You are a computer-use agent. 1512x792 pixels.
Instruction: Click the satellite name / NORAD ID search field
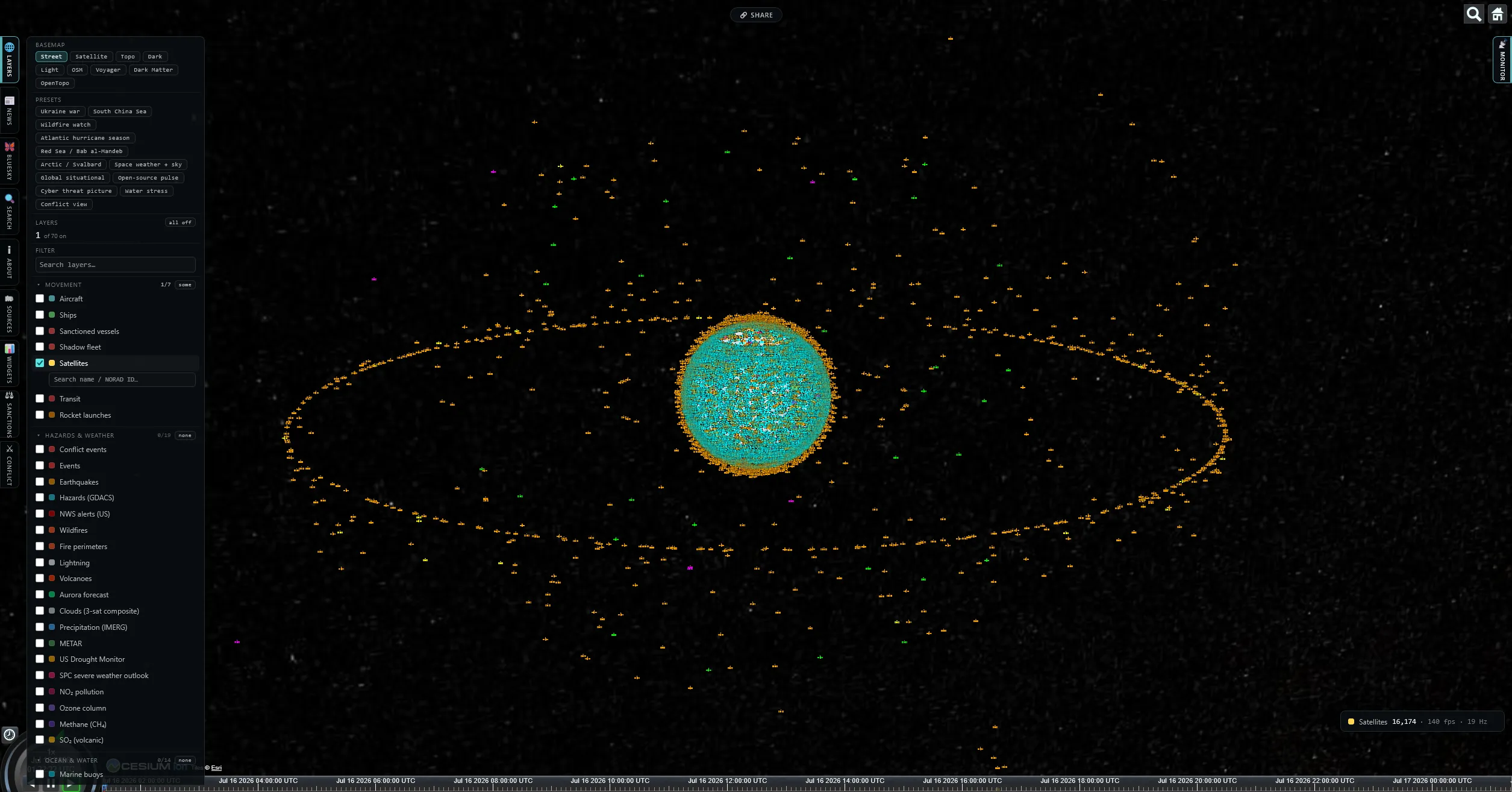click(x=122, y=379)
